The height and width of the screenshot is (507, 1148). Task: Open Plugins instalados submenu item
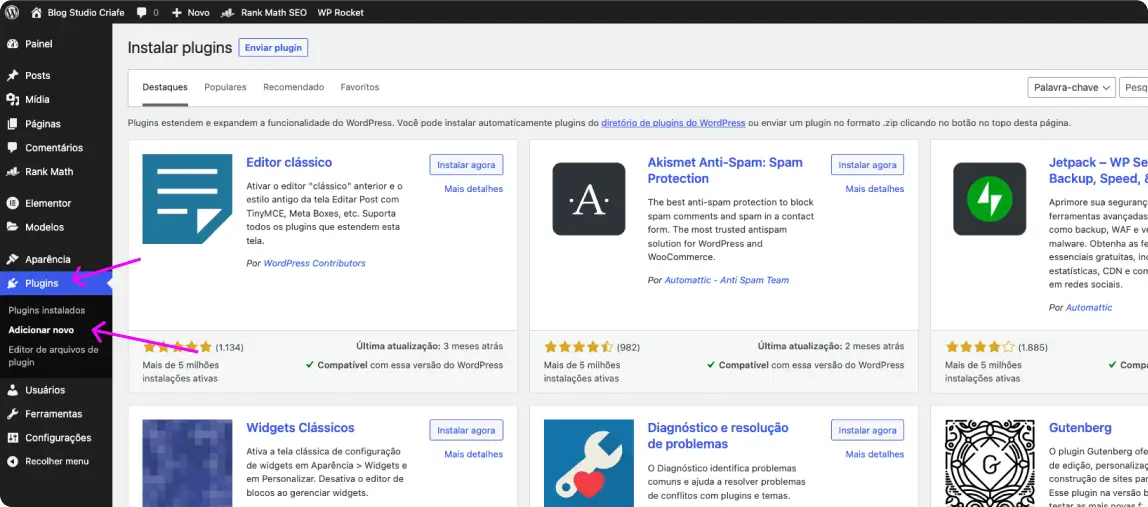point(47,311)
